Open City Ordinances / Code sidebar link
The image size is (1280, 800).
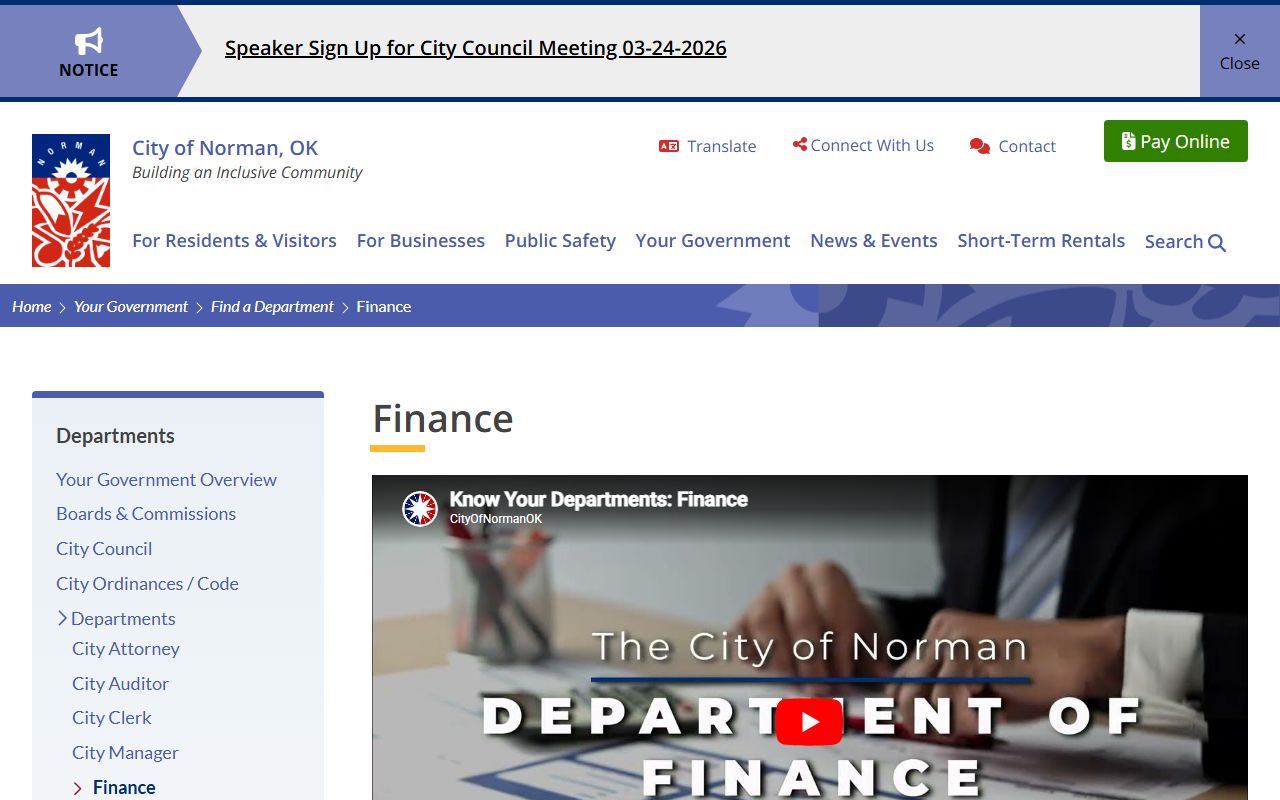point(147,583)
